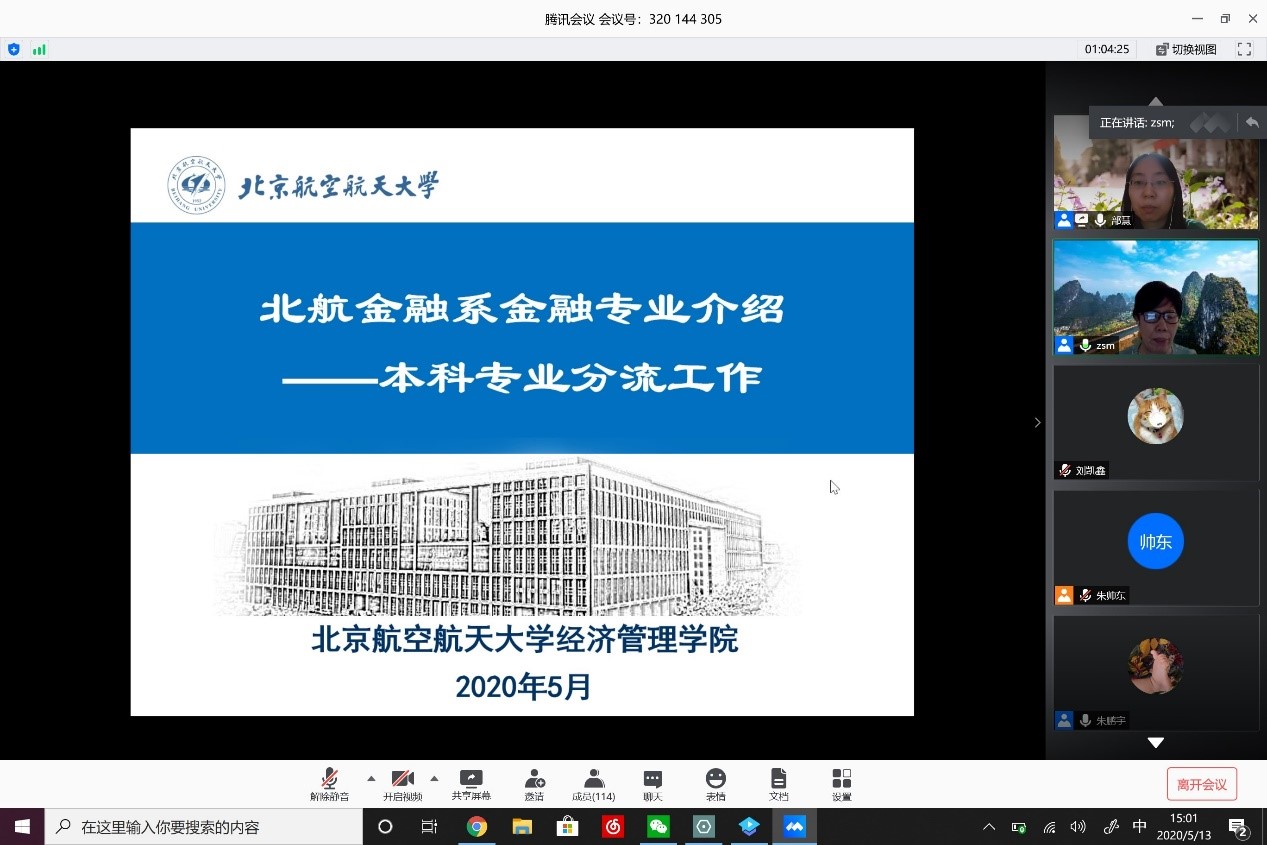Open the 表情 emoji reactions
The image size is (1267, 845).
(715, 784)
